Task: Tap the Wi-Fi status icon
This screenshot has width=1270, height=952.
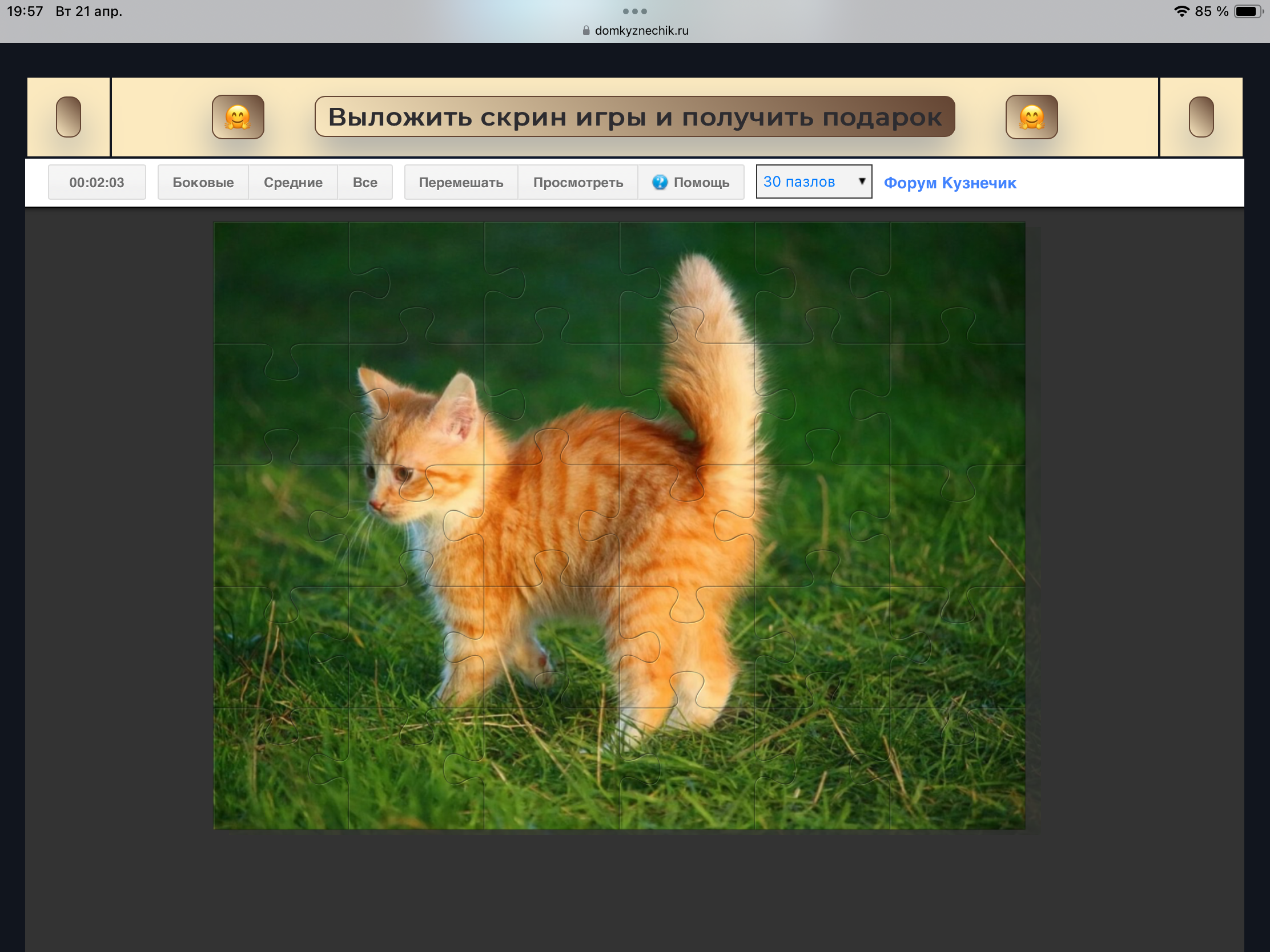Action: pos(1181,11)
